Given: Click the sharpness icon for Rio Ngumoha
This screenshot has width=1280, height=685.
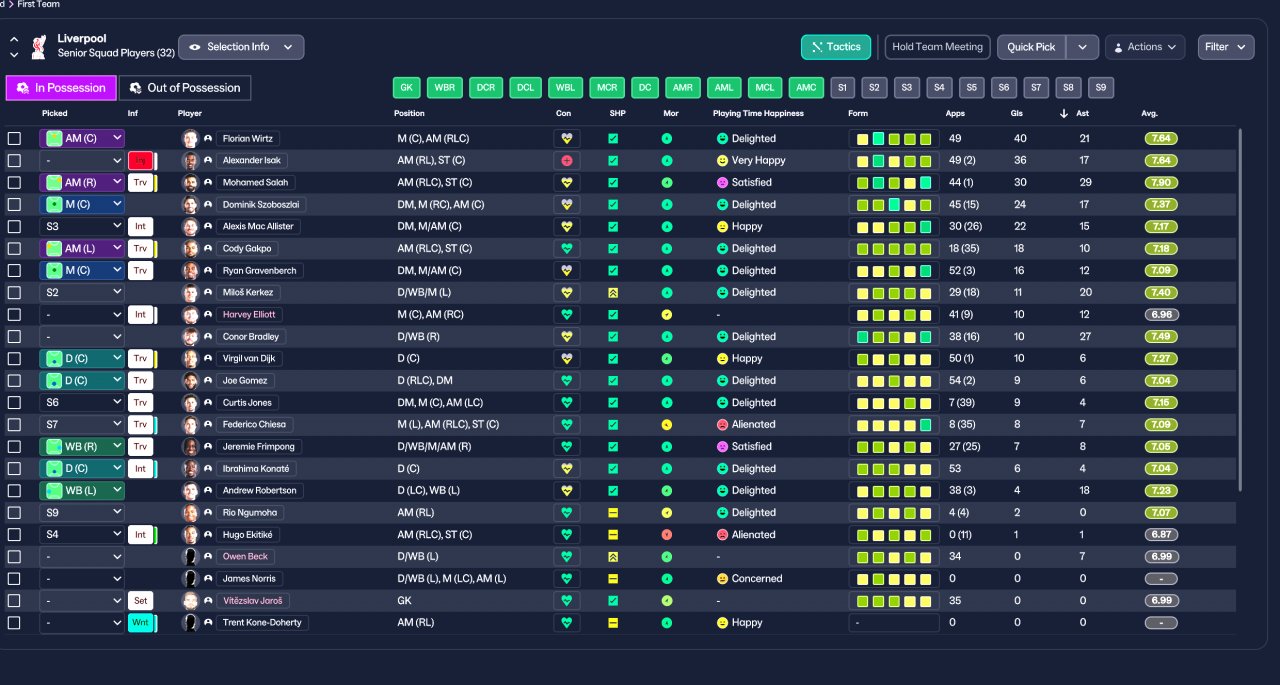Looking at the screenshot, I should pyautogui.click(x=613, y=512).
